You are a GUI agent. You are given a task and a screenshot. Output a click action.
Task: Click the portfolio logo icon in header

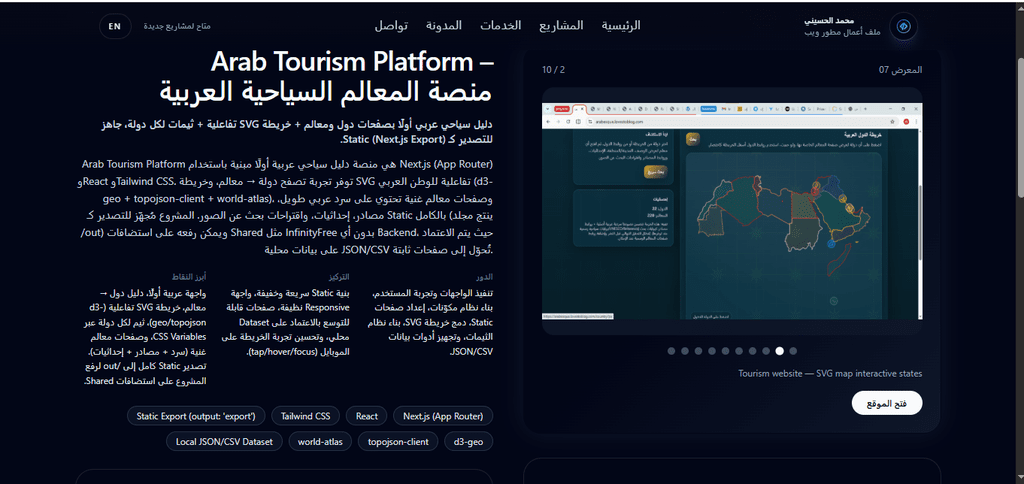coord(904,26)
